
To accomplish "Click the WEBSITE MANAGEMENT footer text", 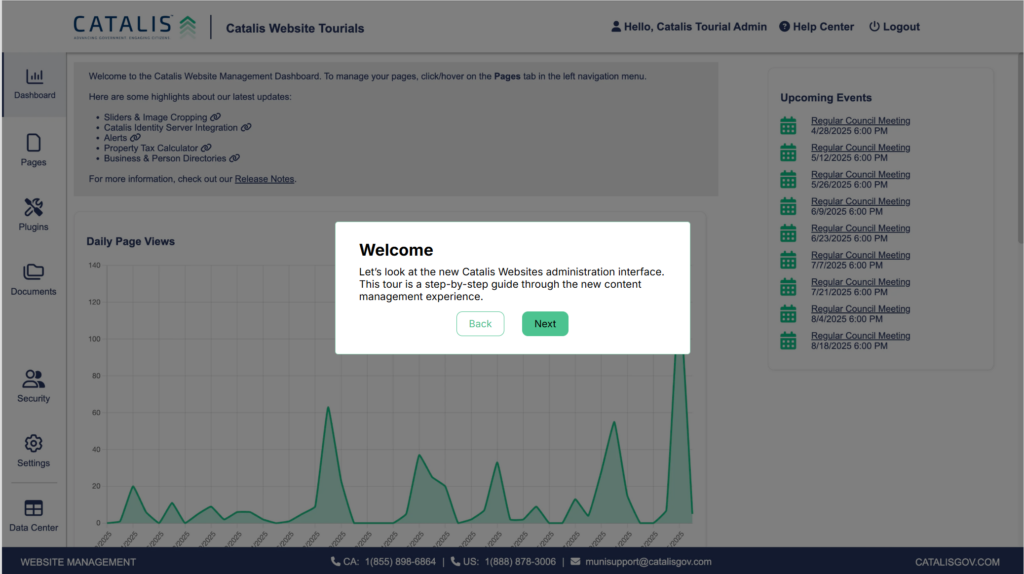I will [78, 562].
